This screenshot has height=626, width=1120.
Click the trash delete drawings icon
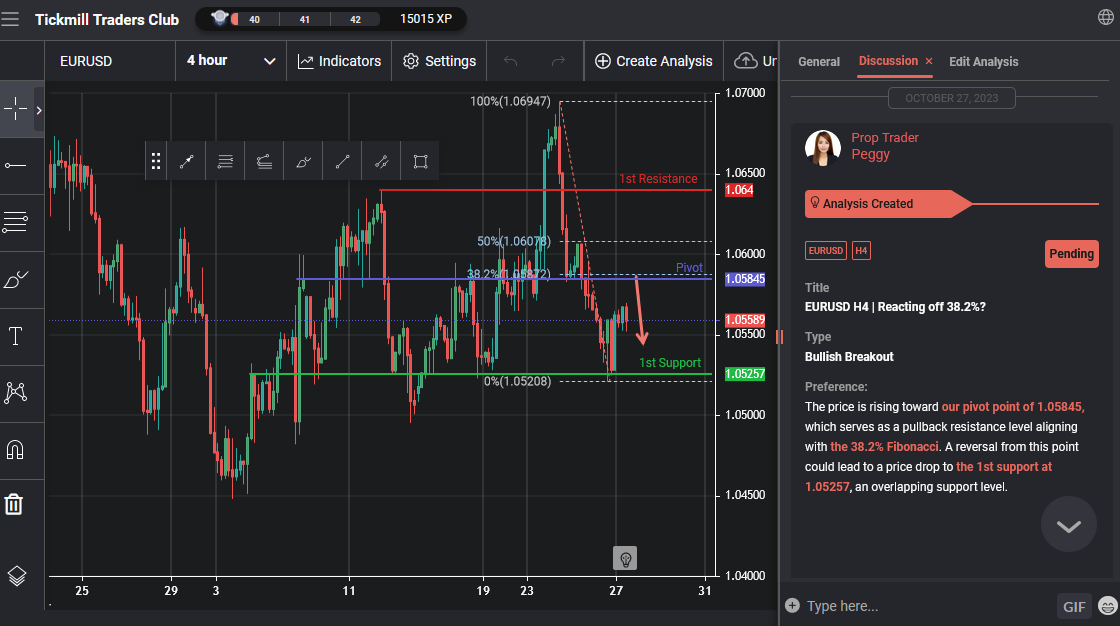[x=14, y=505]
